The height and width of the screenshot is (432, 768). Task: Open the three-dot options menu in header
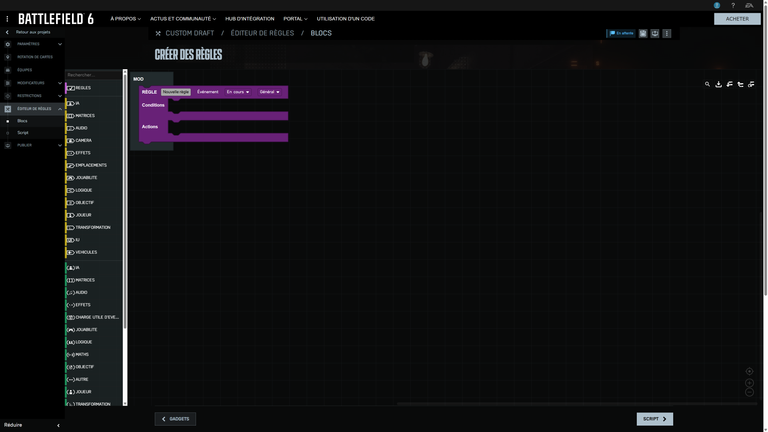667,33
